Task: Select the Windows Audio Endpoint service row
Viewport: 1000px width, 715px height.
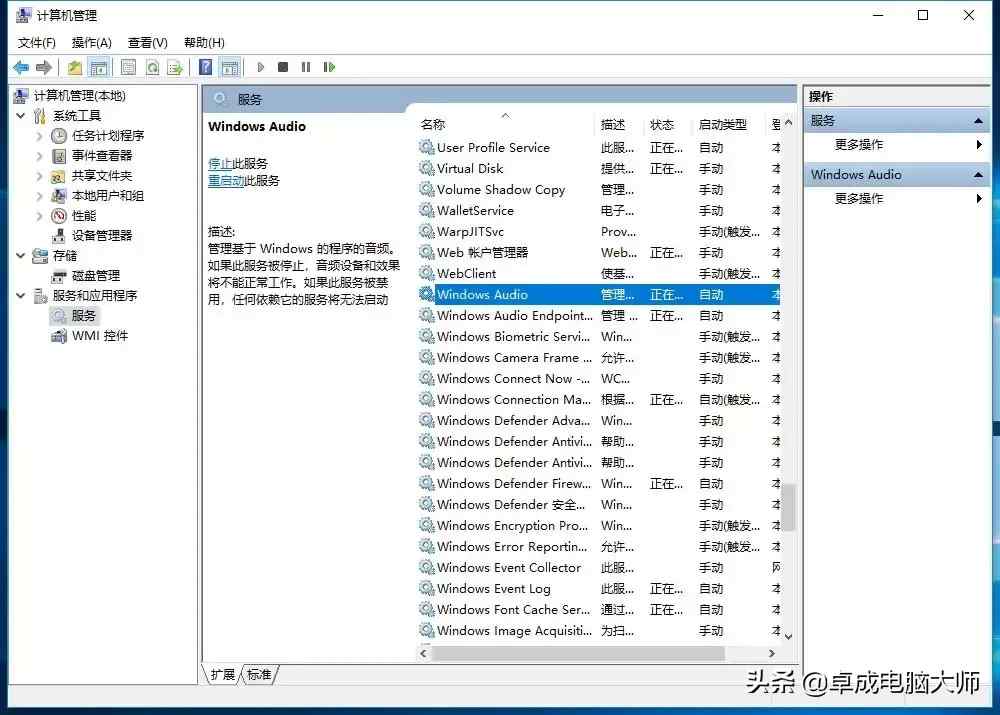Action: coord(599,316)
